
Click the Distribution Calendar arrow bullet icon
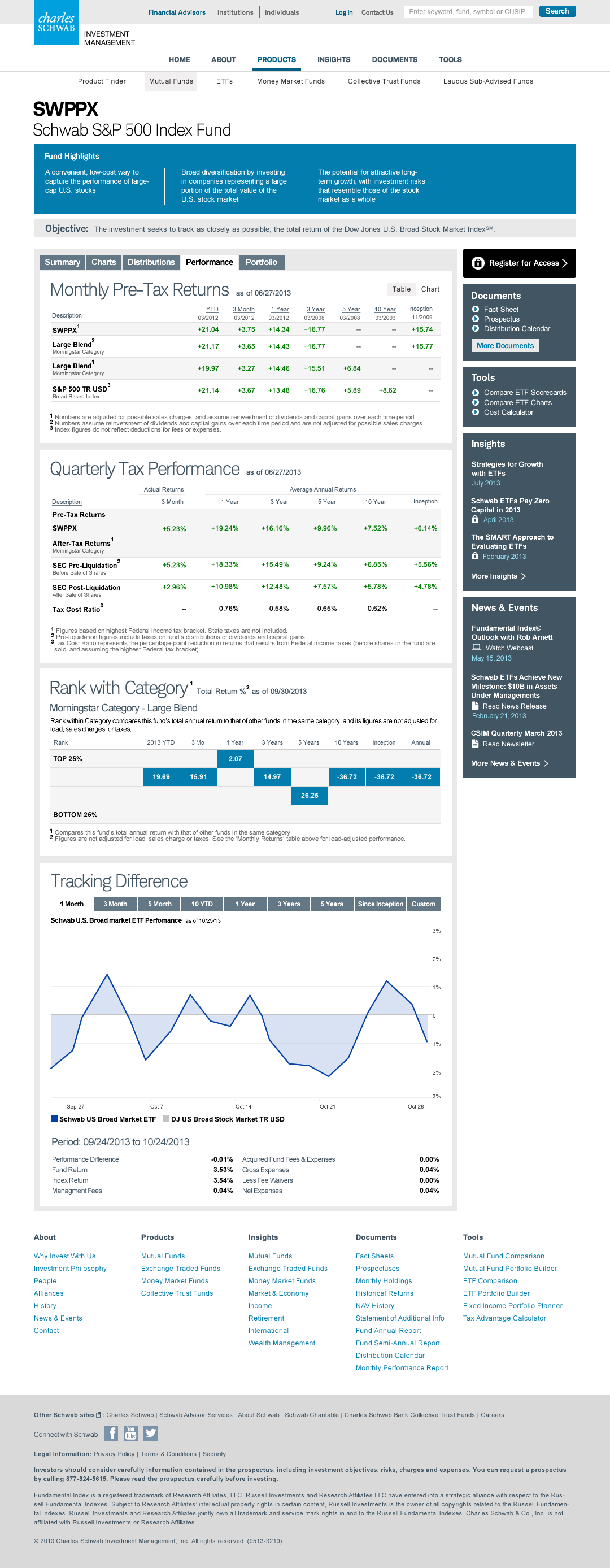pos(476,329)
